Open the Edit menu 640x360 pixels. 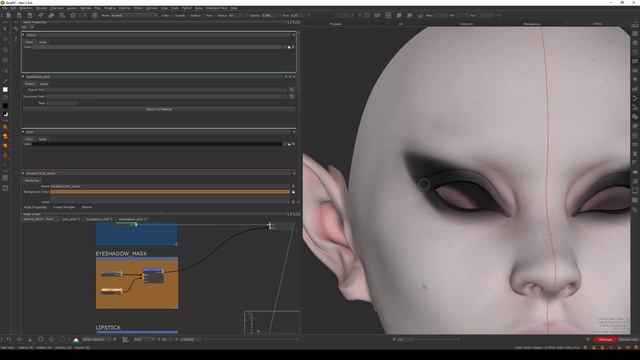point(13,8)
